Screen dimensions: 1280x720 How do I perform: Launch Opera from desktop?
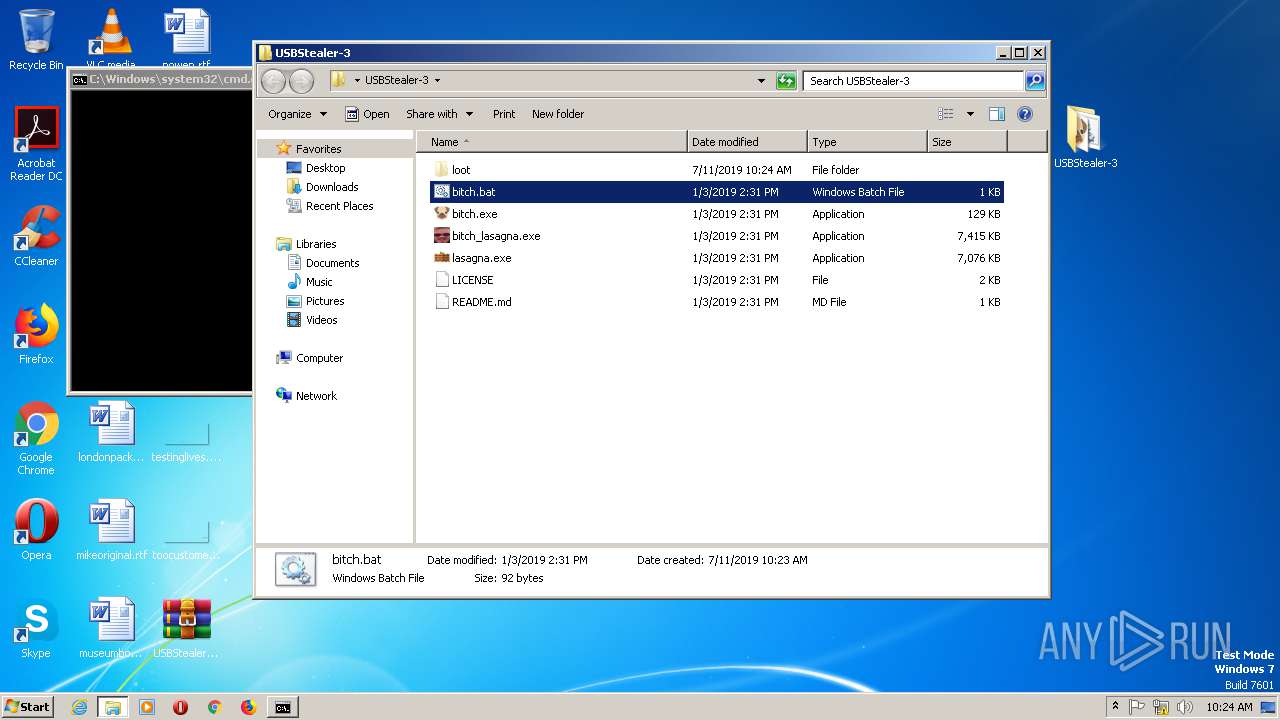36,529
